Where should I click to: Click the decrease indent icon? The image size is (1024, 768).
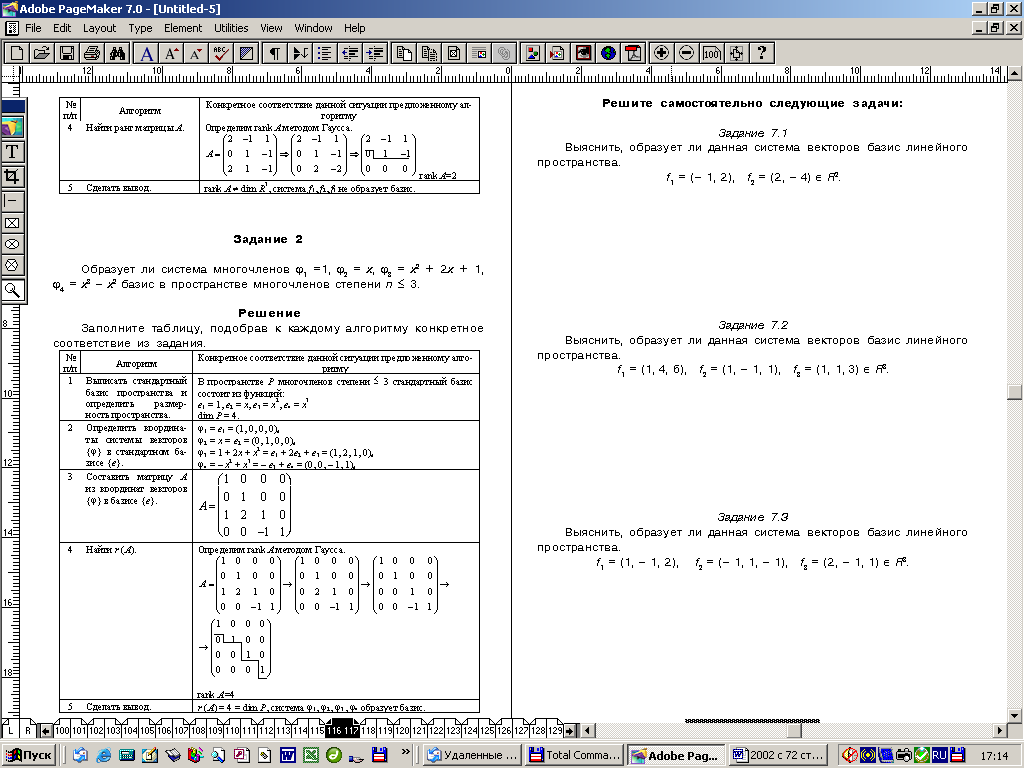tap(350, 53)
